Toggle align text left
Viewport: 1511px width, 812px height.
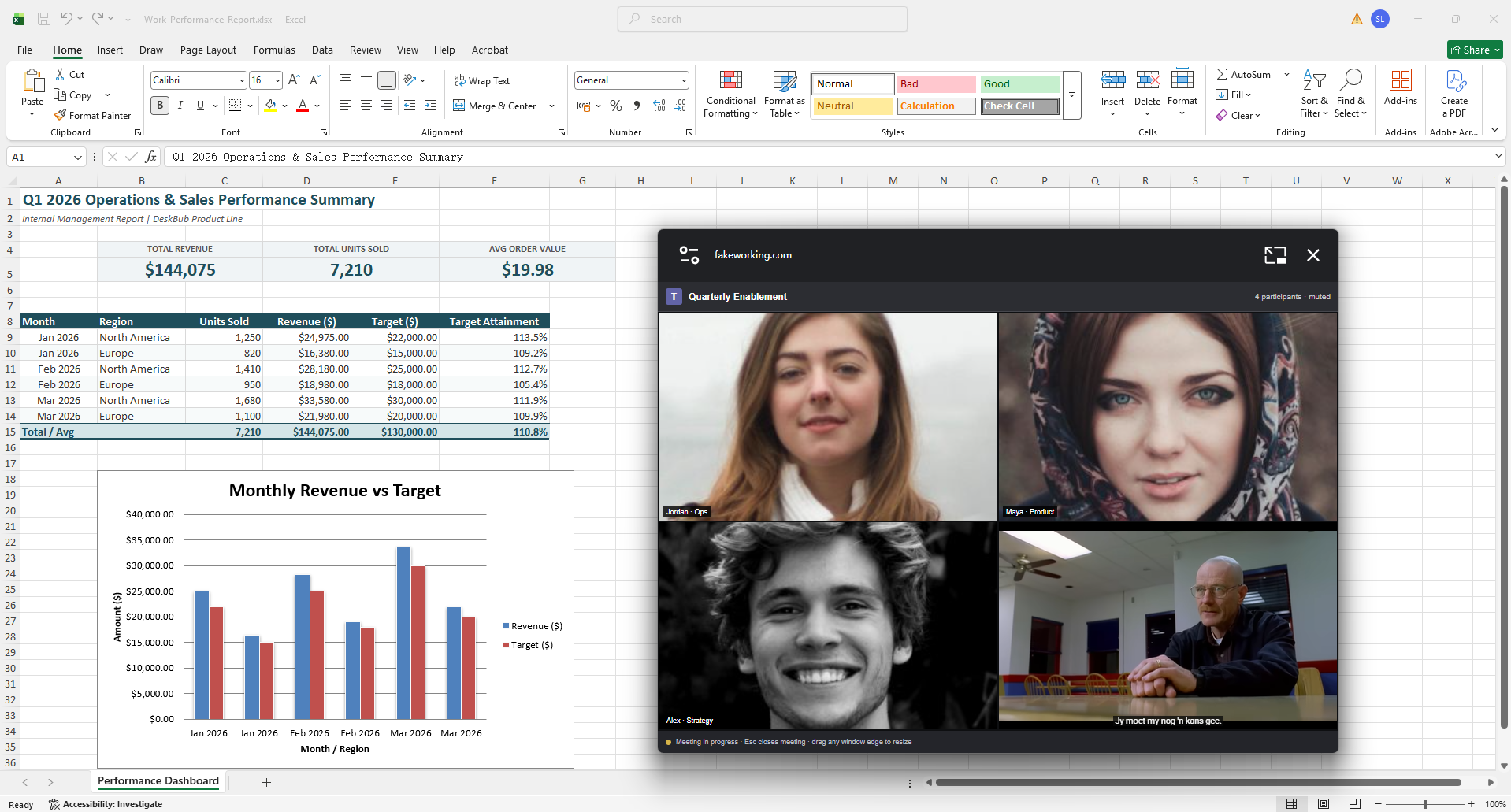coord(346,106)
